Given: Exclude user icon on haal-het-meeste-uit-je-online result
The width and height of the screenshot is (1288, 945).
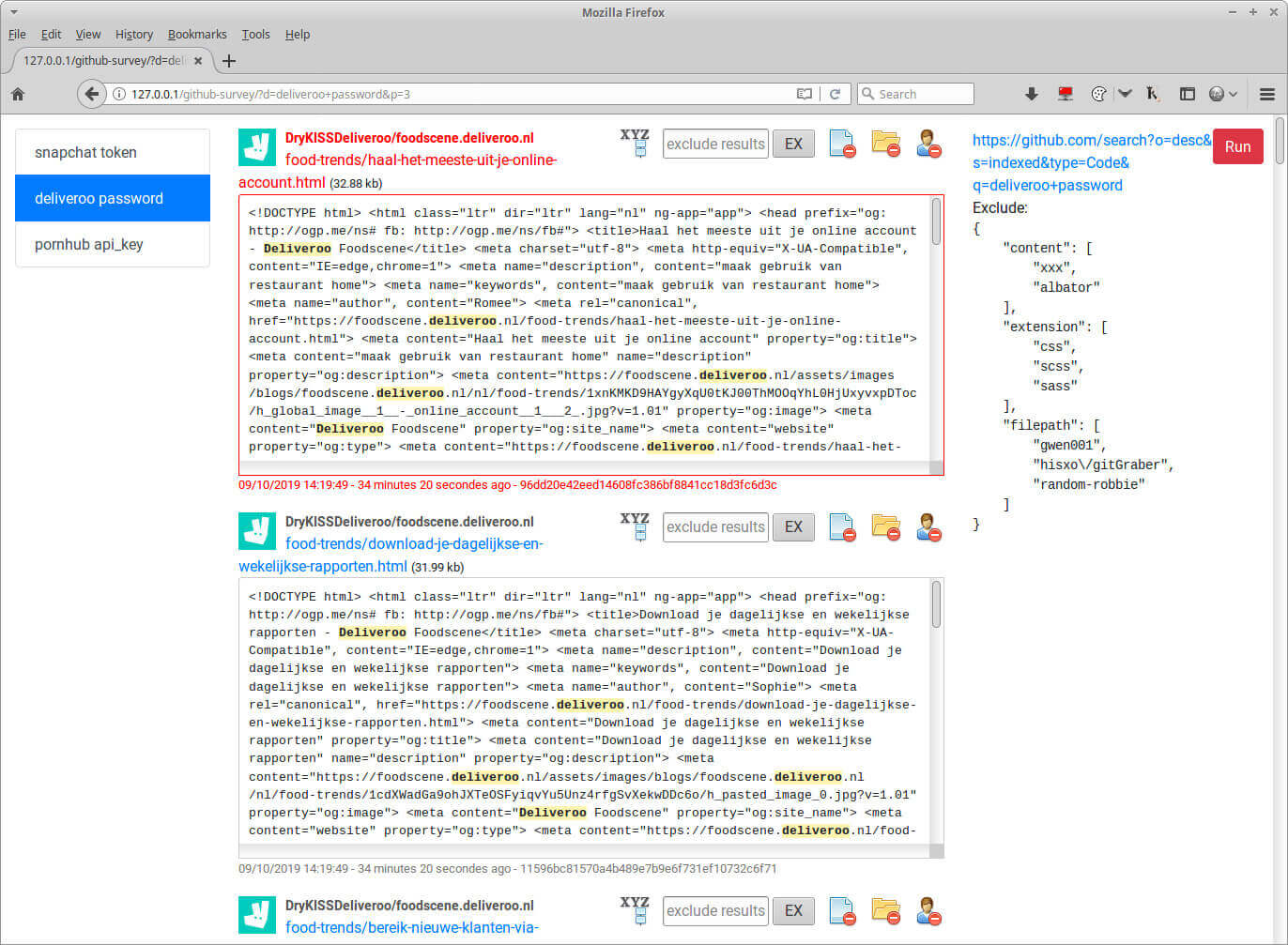Looking at the screenshot, I should coord(928,144).
